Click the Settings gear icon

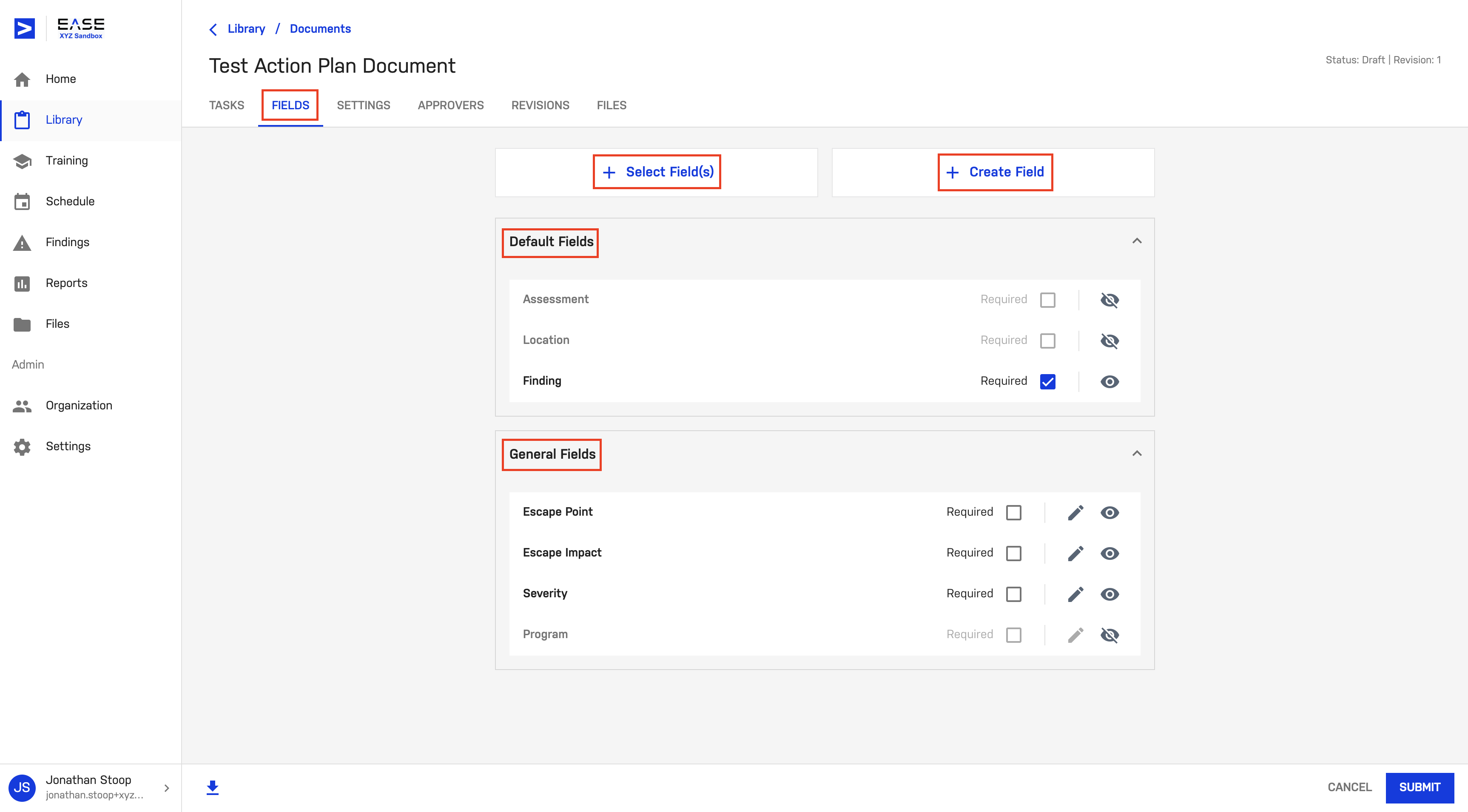pos(22,447)
